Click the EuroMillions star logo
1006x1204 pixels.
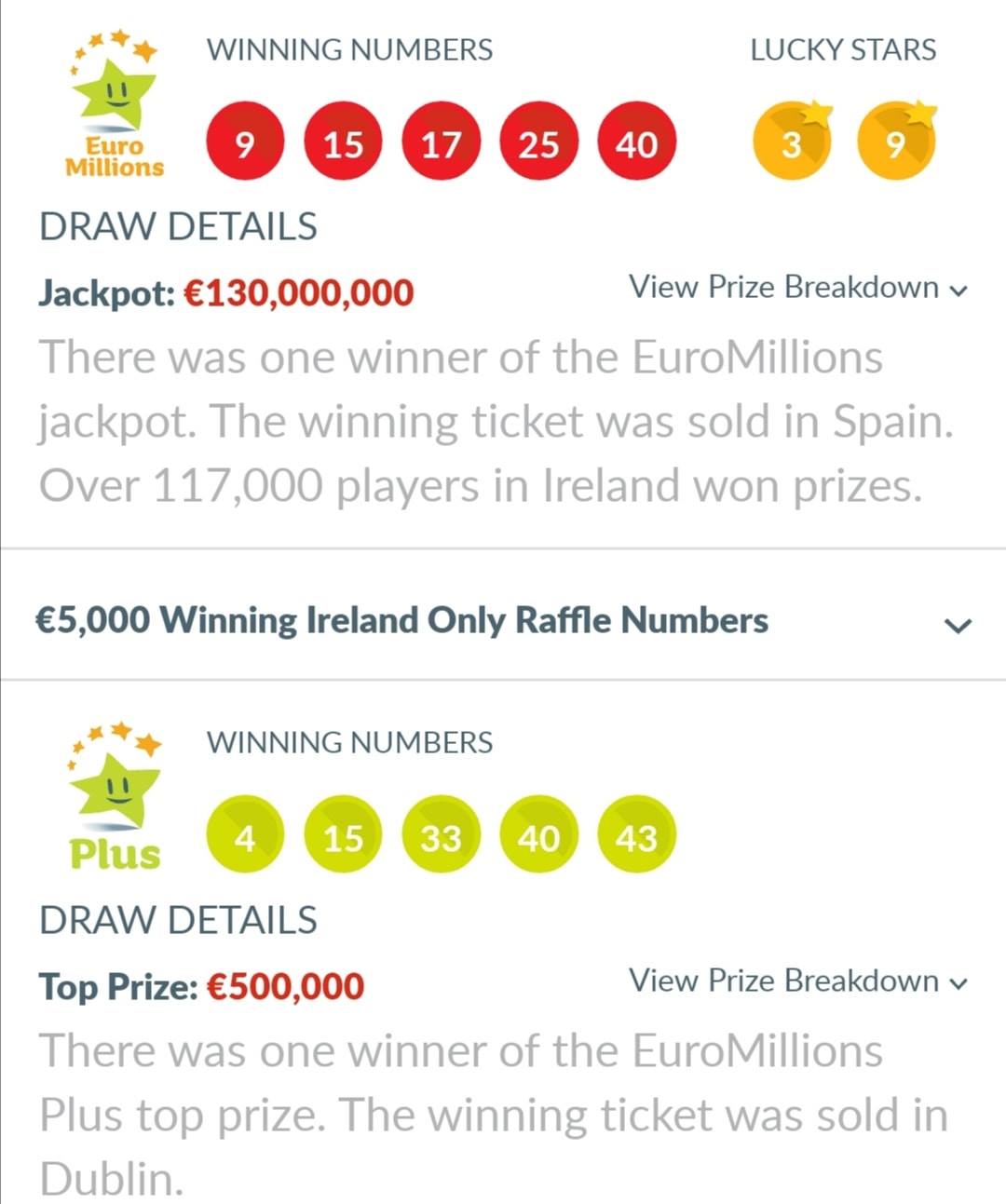click(x=114, y=104)
